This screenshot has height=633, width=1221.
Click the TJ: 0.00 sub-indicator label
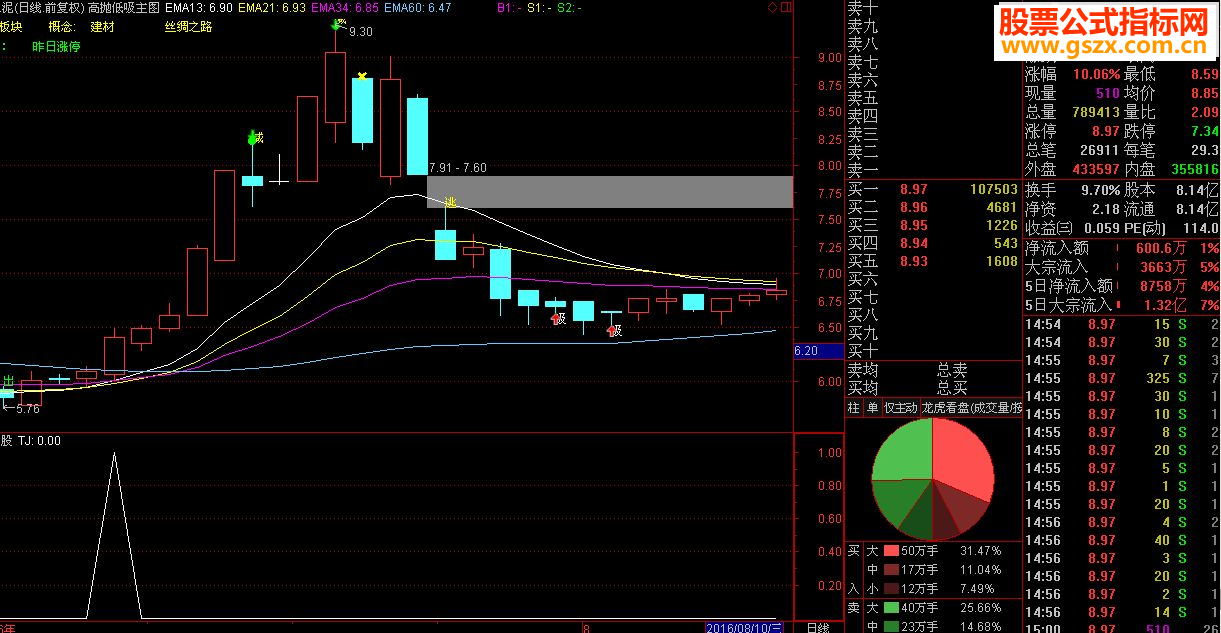[x=41, y=441]
